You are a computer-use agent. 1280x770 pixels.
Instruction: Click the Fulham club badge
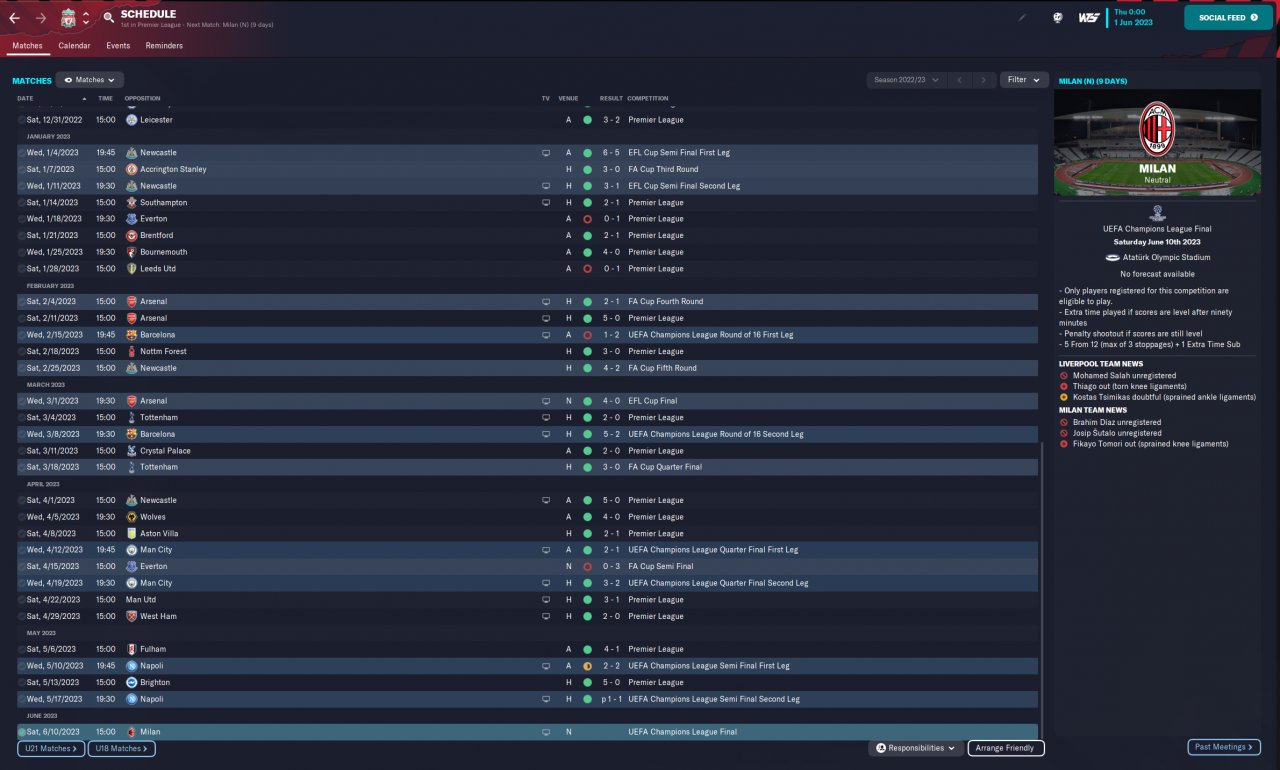[x=132, y=649]
